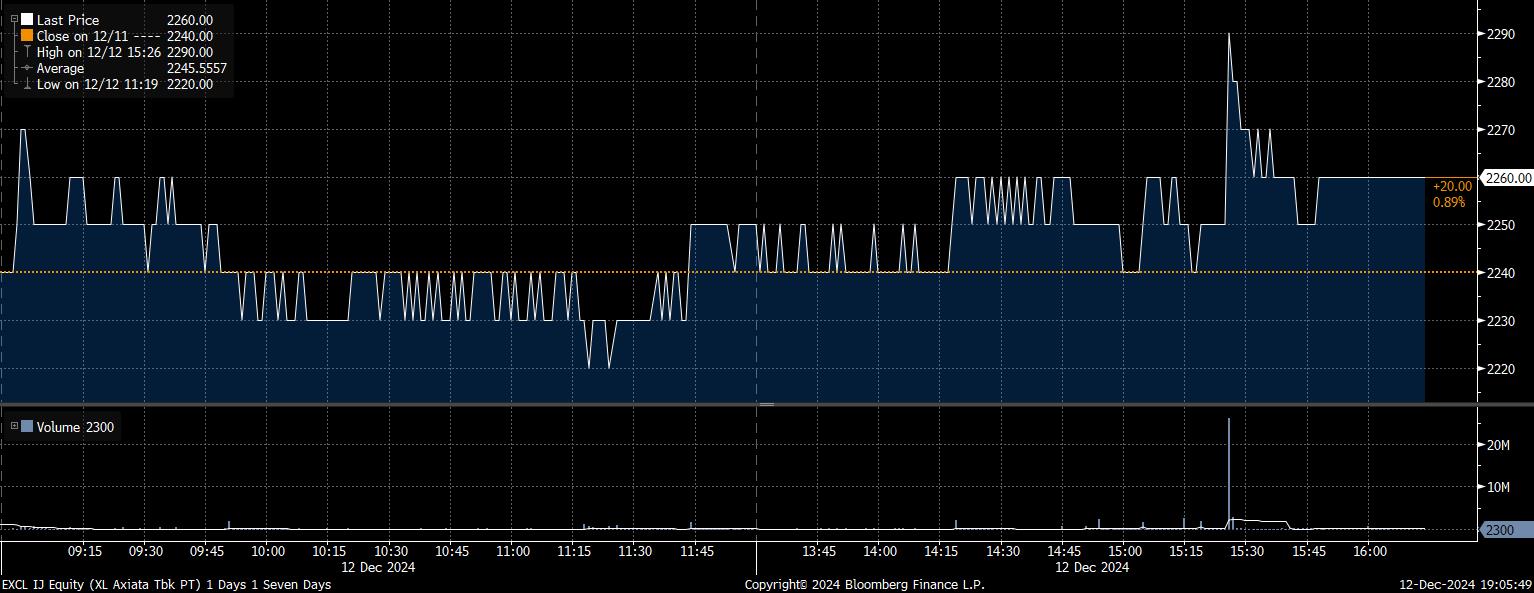Select the Low marker icon in legend
This screenshot has width=1534, height=593.
coord(27,84)
